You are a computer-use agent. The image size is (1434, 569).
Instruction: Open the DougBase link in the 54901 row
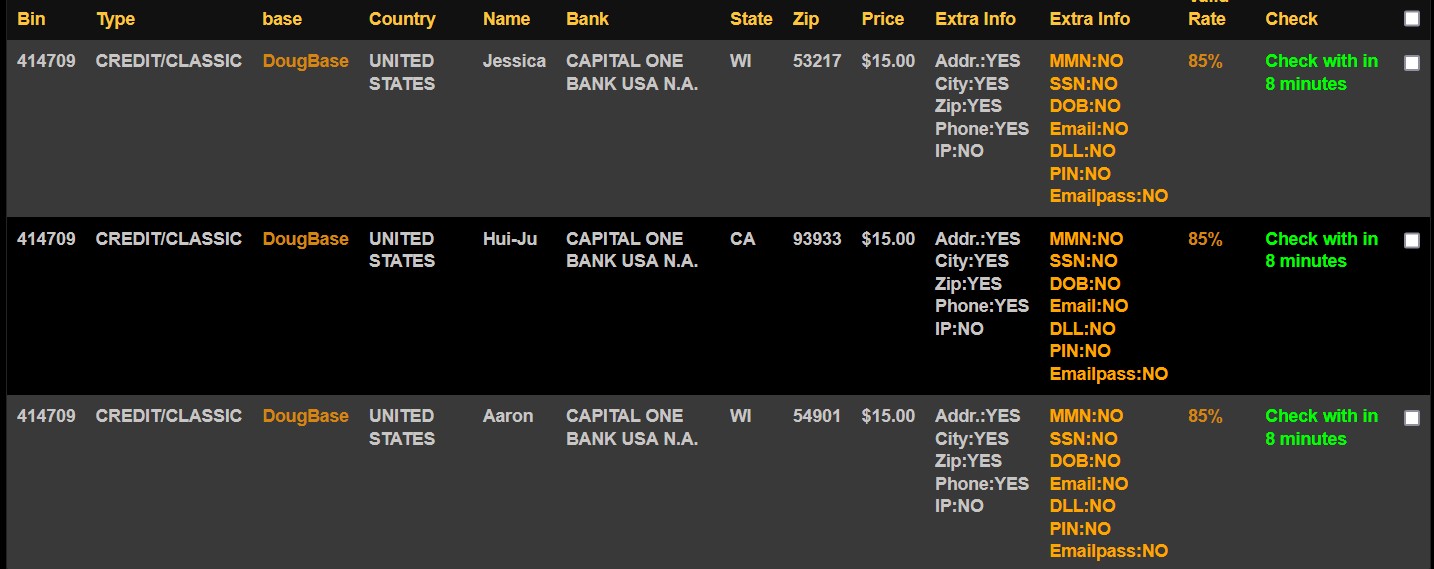point(305,416)
